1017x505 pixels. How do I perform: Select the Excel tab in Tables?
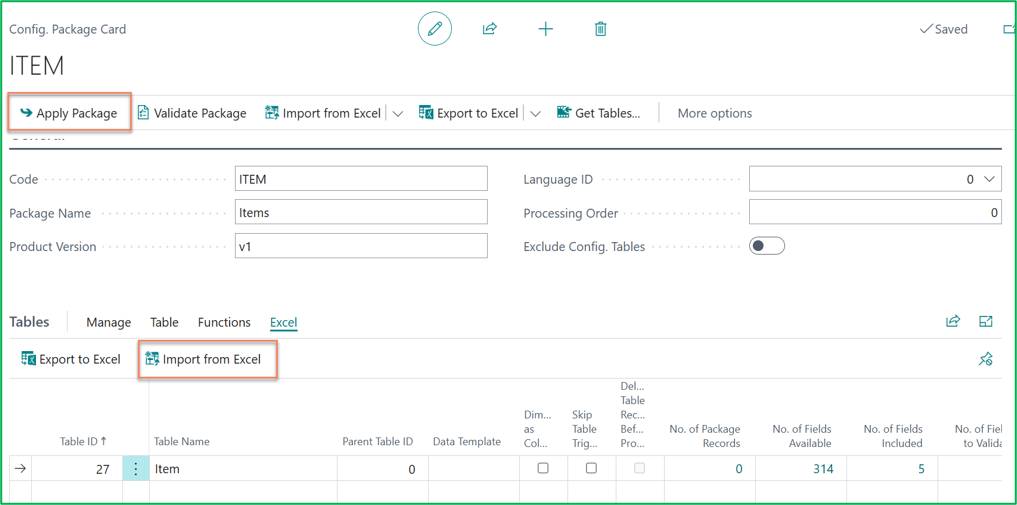pyautogui.click(x=283, y=322)
